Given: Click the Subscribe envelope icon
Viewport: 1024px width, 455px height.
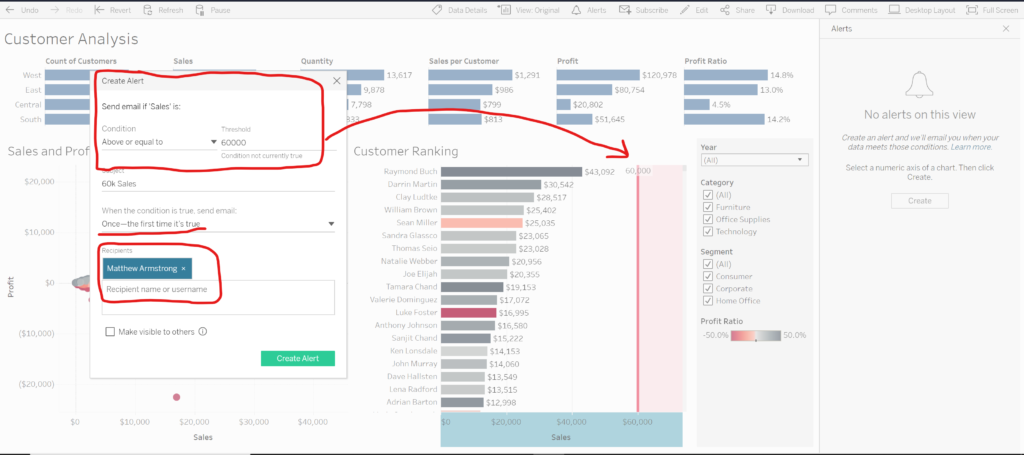Looking at the screenshot, I should (625, 10).
